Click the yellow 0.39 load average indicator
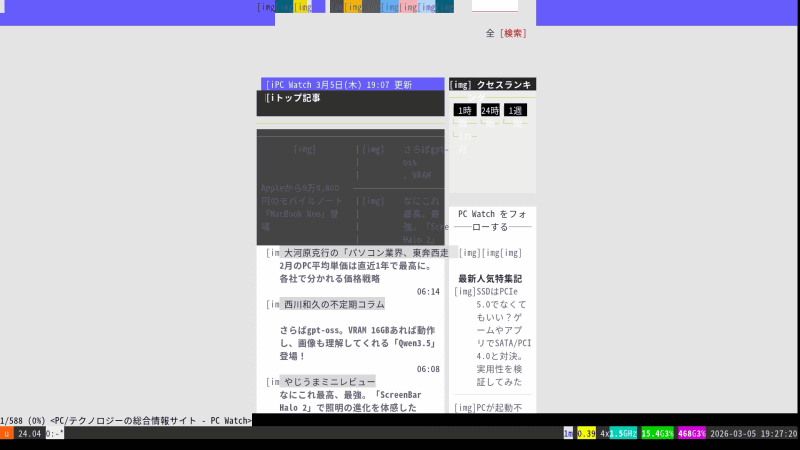 pos(586,434)
